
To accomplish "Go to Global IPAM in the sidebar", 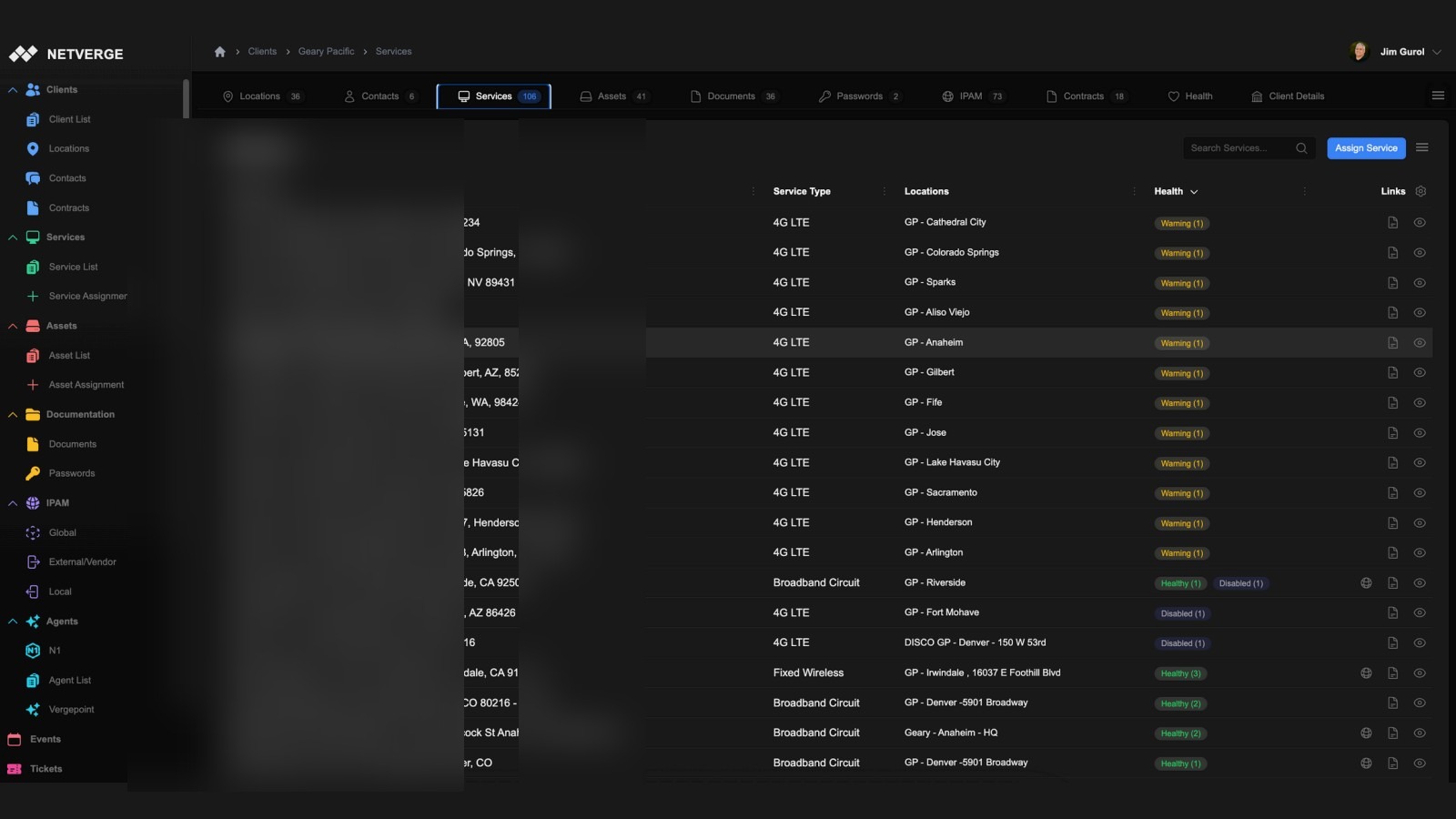I will click(x=62, y=532).
